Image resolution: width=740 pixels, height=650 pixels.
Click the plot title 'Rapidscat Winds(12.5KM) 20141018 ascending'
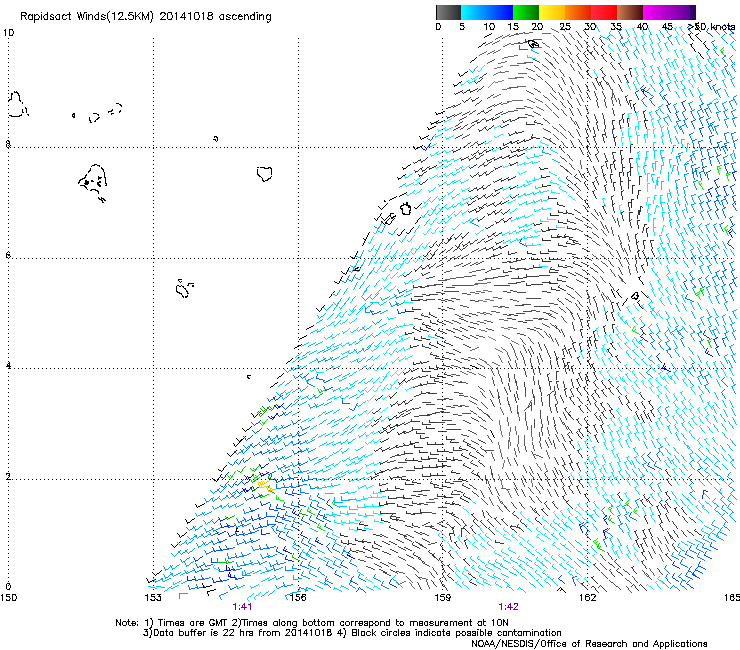pyautogui.click(x=146, y=17)
